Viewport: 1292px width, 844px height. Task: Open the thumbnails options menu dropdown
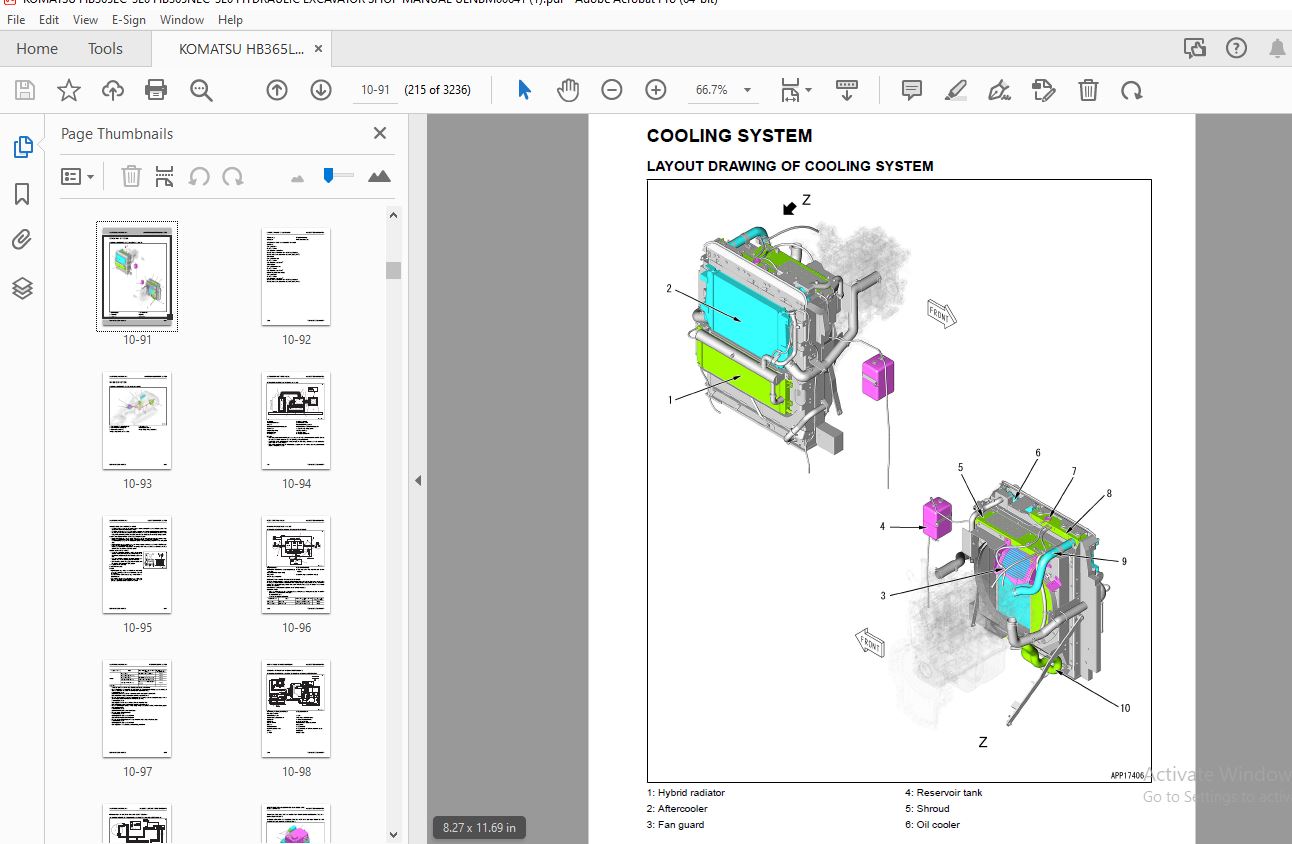click(78, 177)
